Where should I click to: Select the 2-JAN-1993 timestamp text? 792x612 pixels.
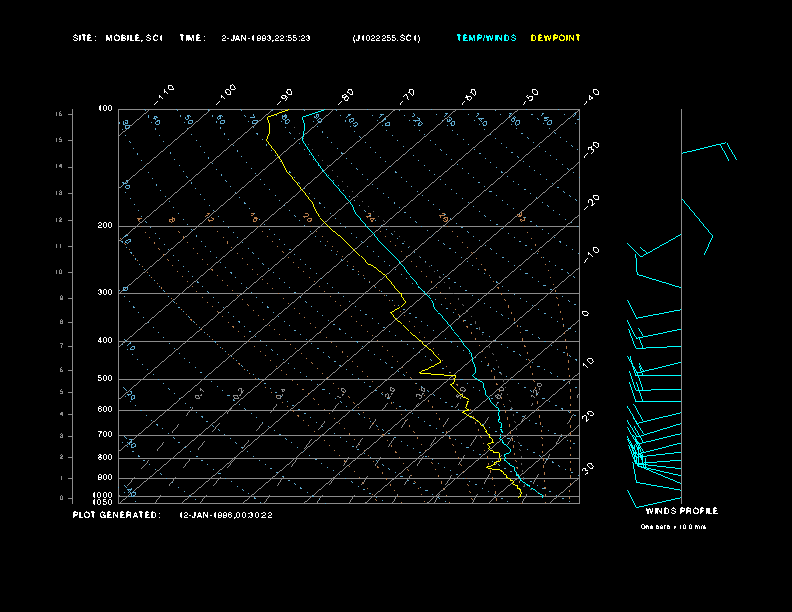[x=266, y=38]
